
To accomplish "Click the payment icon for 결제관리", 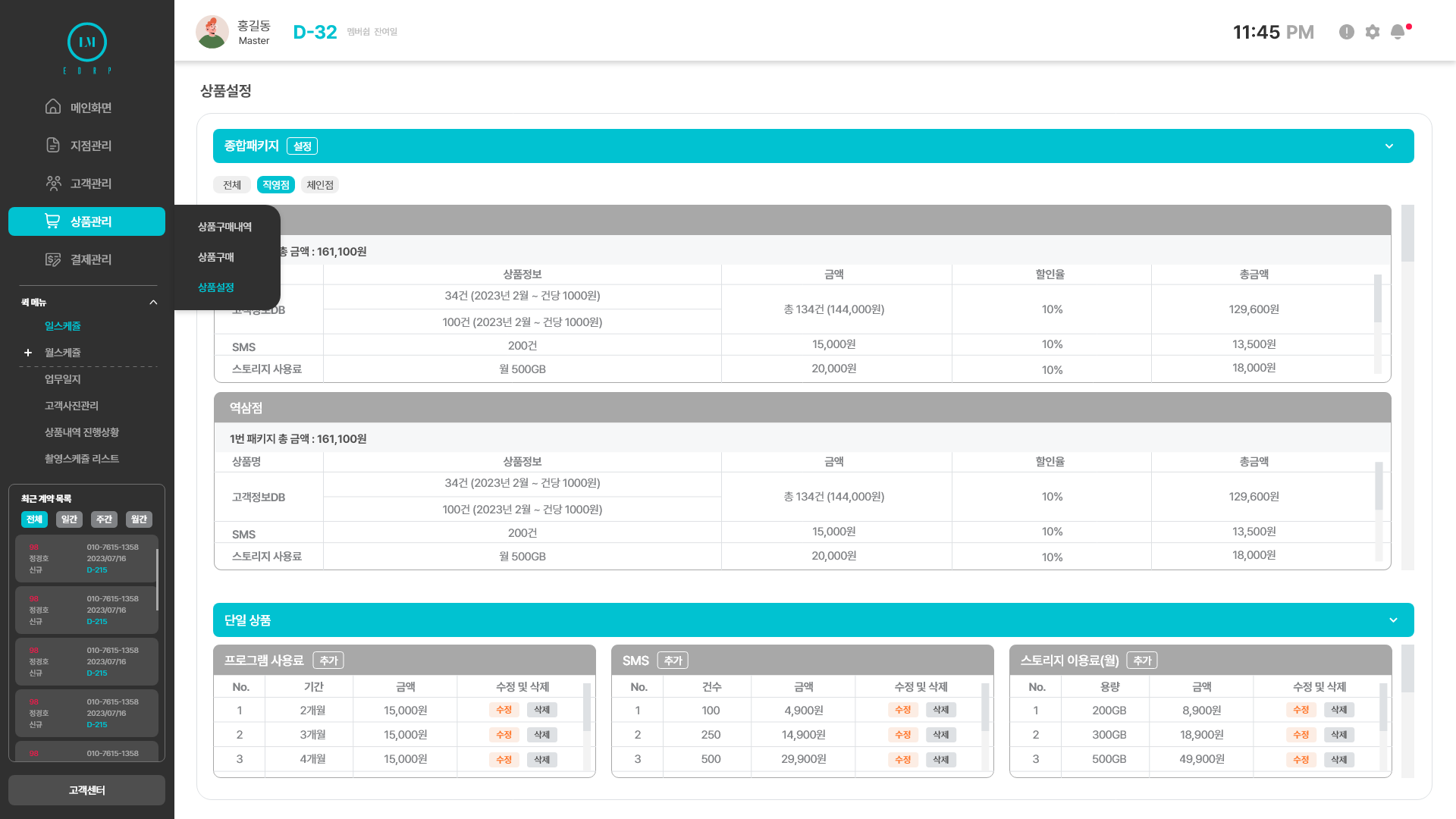I will (x=53, y=259).
